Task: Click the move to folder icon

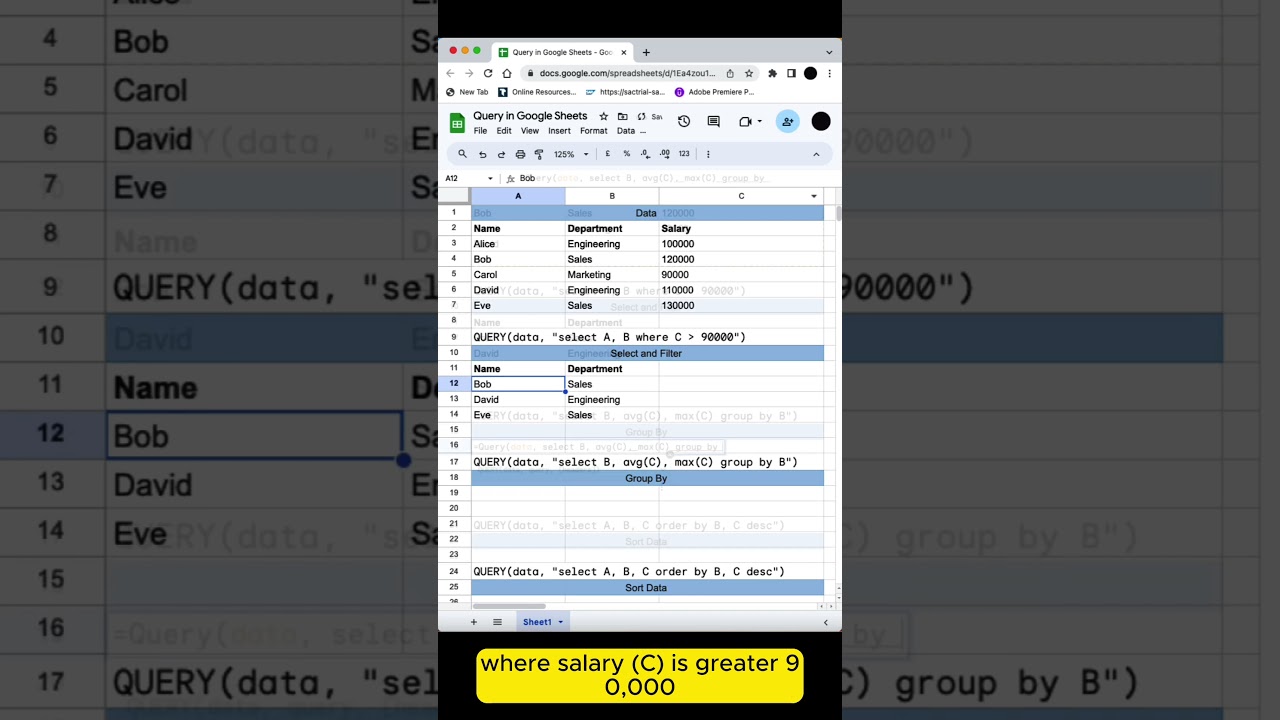Action: click(x=622, y=116)
